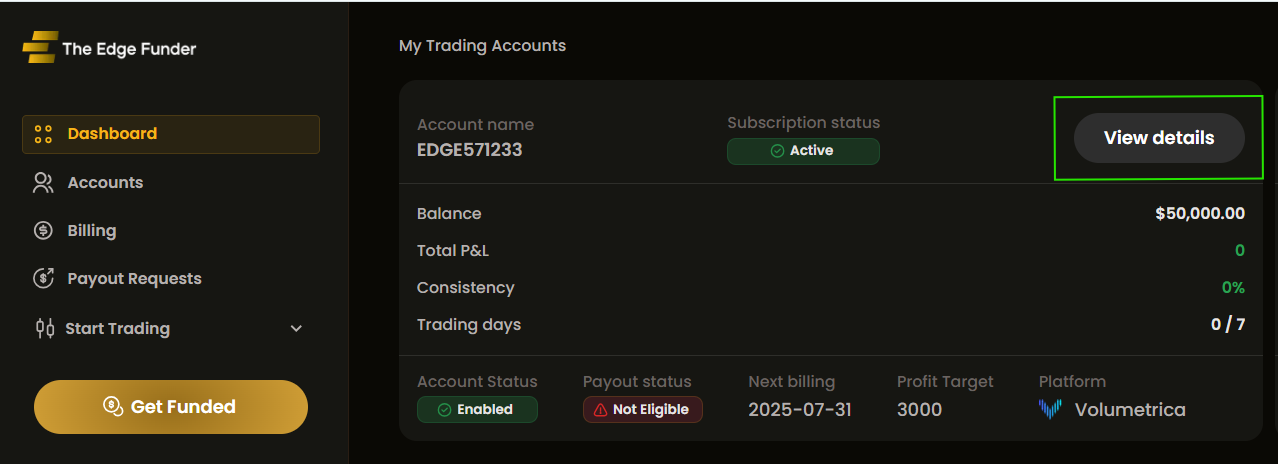Click the Billing dollar coin icon
Viewport: 1278px width, 464px height.
pos(43,231)
